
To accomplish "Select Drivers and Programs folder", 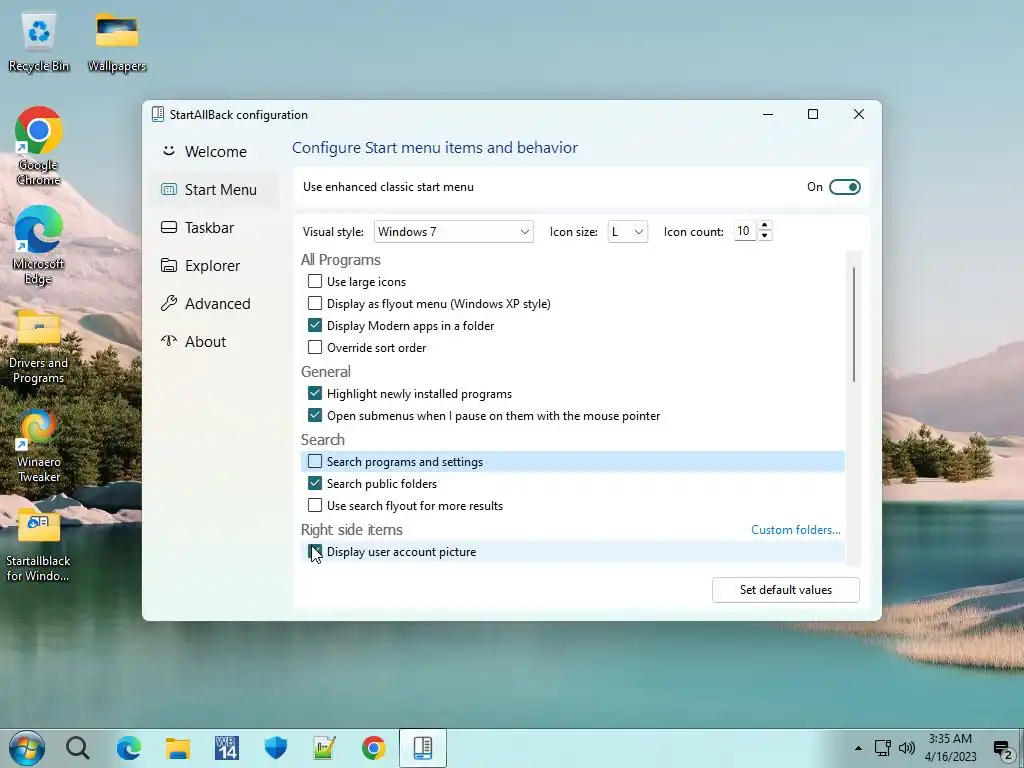I will pos(39,346).
